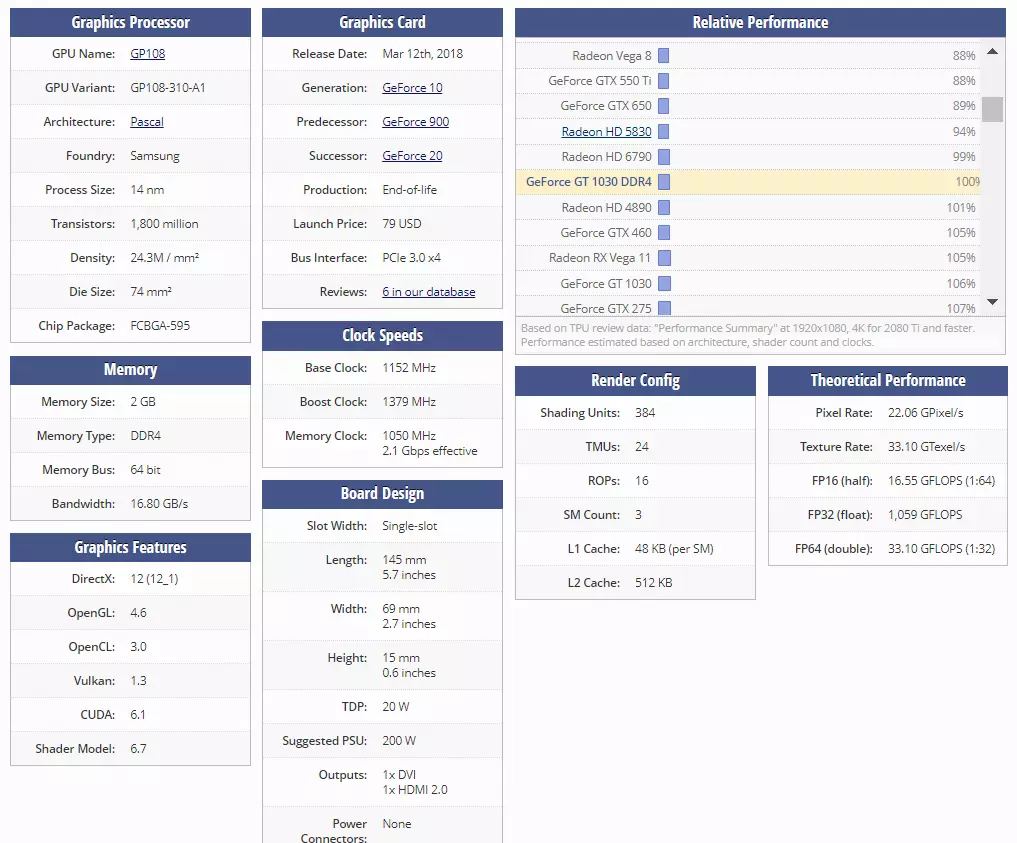1017x843 pixels.
Task: Click the 'Samsung' foundry value
Action: pos(155,156)
